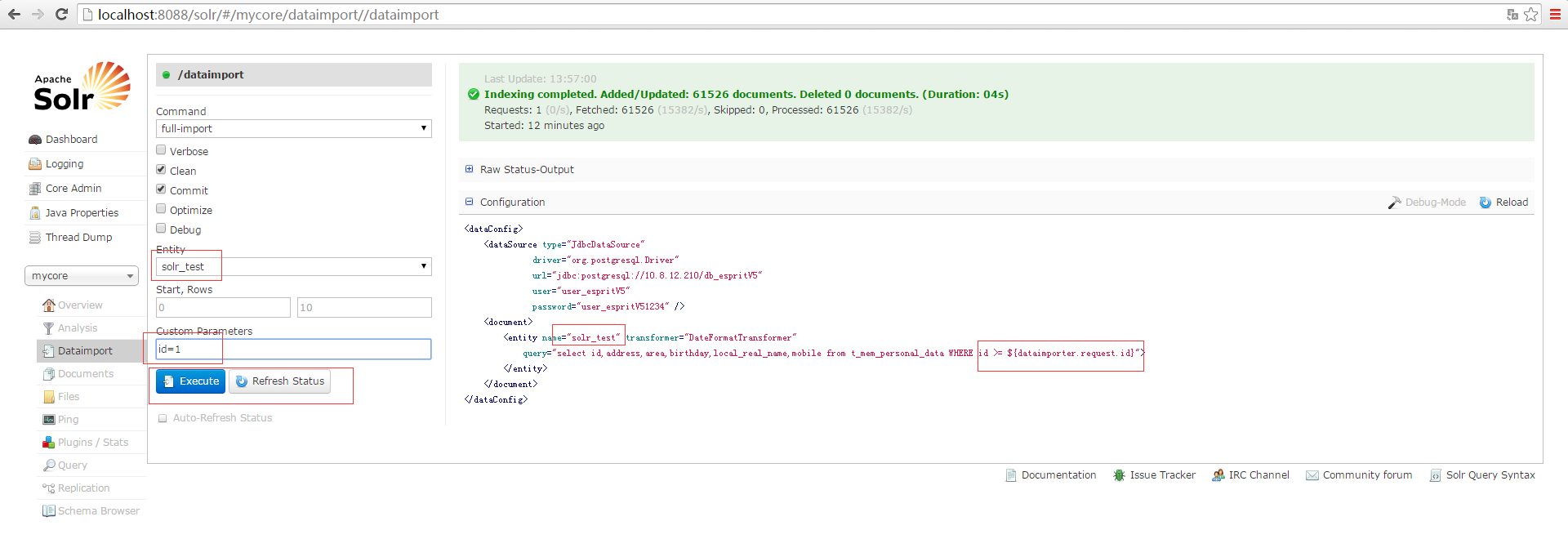Viewport: 1568px width, 539px height.
Task: Click the browser forward arrow
Action: [38, 15]
